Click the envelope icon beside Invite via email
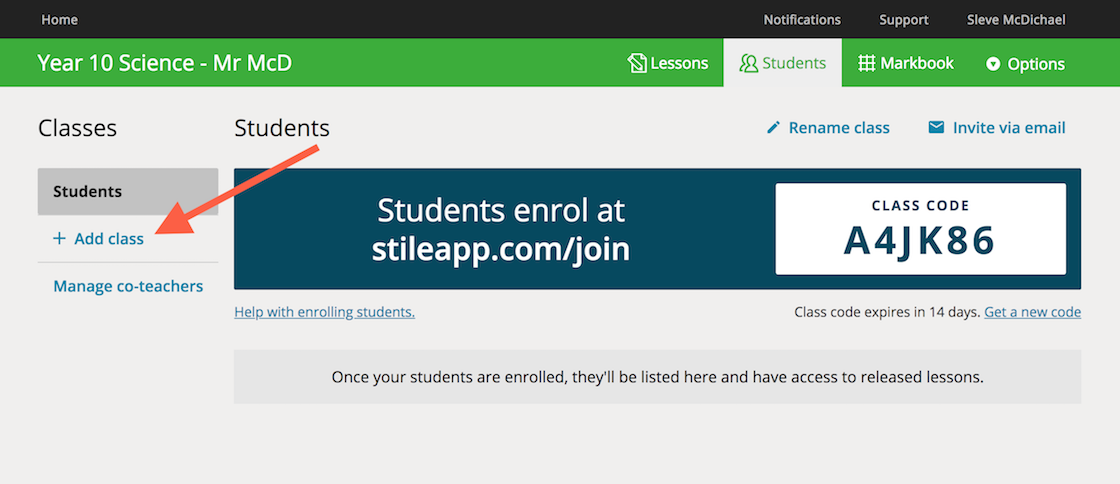Viewport: 1120px width, 484px height. (936, 127)
